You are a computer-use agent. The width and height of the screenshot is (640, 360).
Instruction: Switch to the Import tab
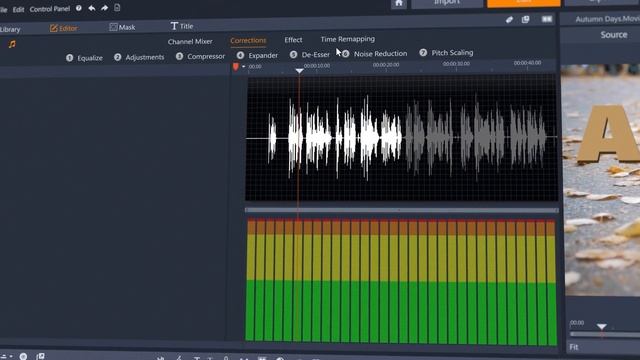(x=447, y=3)
